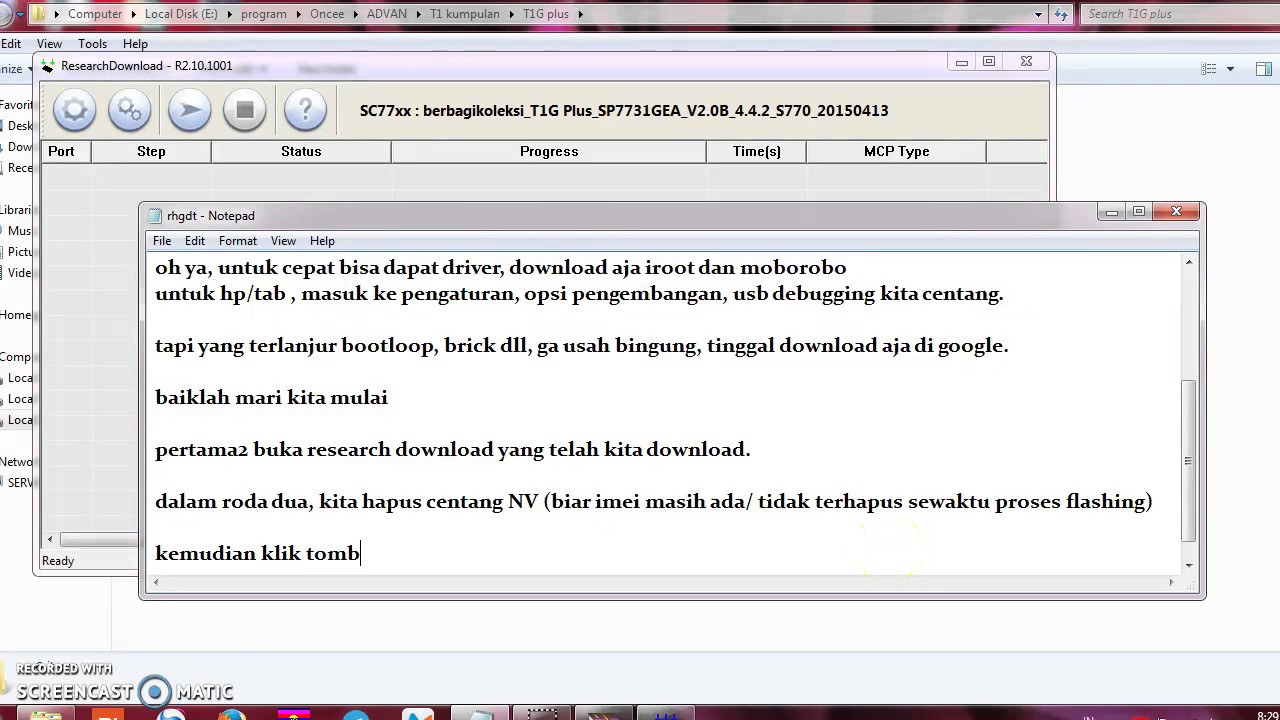Open Explorer Help menu
Viewport: 1280px width, 720px height.
pos(135,44)
